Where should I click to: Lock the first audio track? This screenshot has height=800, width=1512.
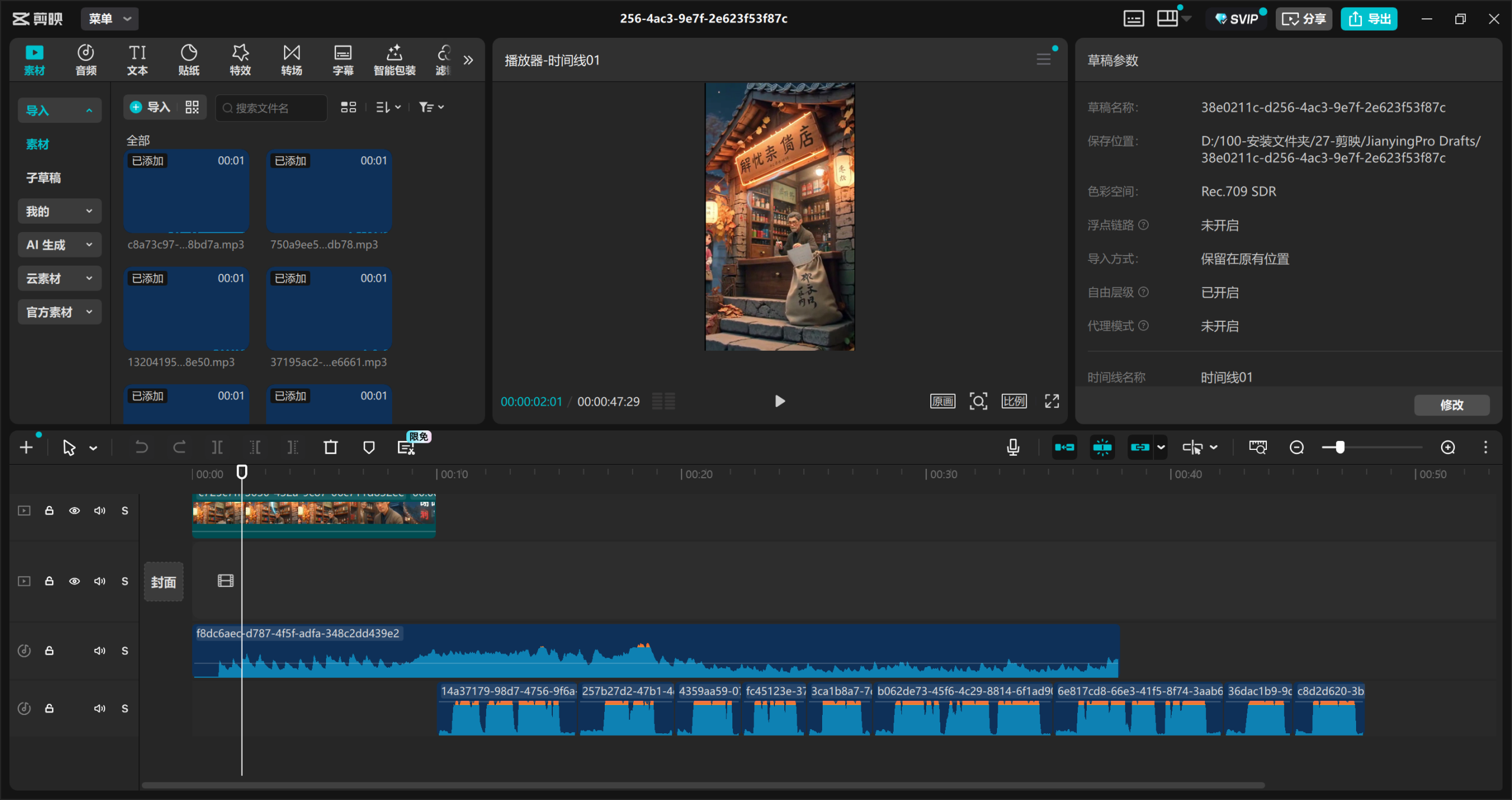[50, 651]
